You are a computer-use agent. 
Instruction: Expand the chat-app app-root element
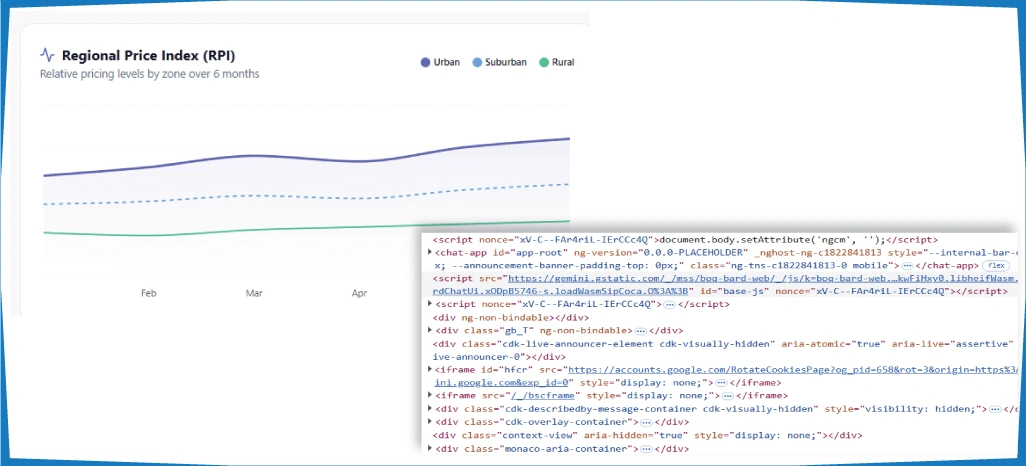(x=429, y=252)
